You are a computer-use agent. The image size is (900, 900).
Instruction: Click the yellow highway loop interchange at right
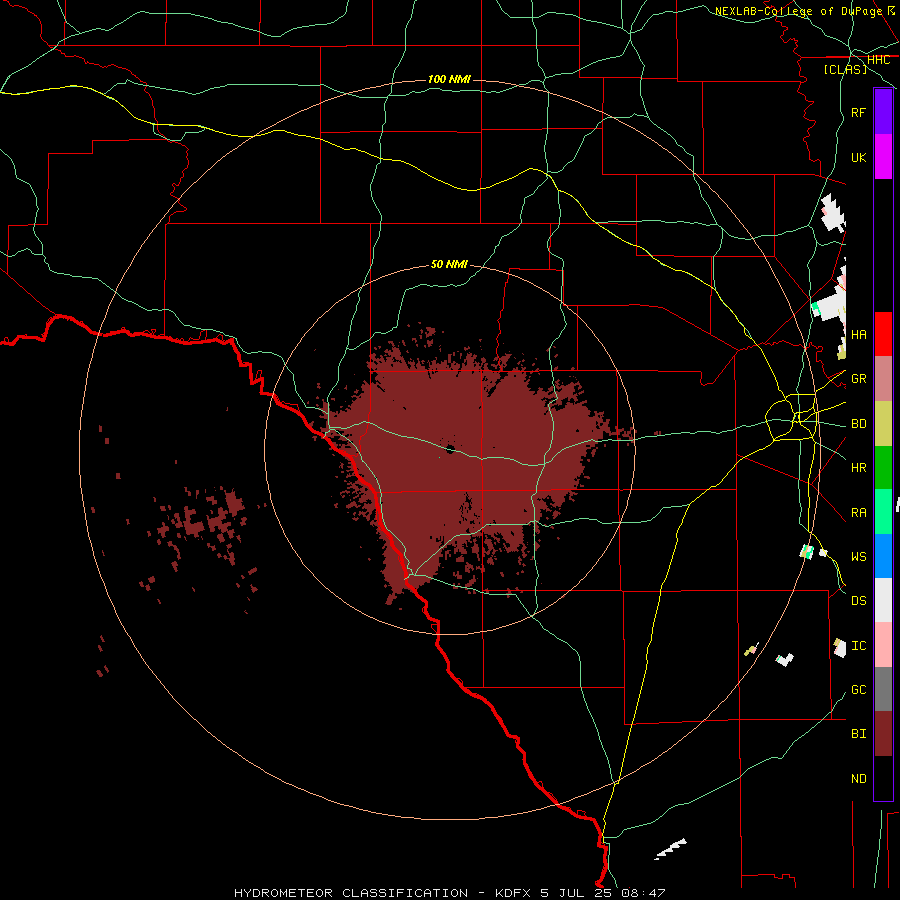[x=792, y=416]
